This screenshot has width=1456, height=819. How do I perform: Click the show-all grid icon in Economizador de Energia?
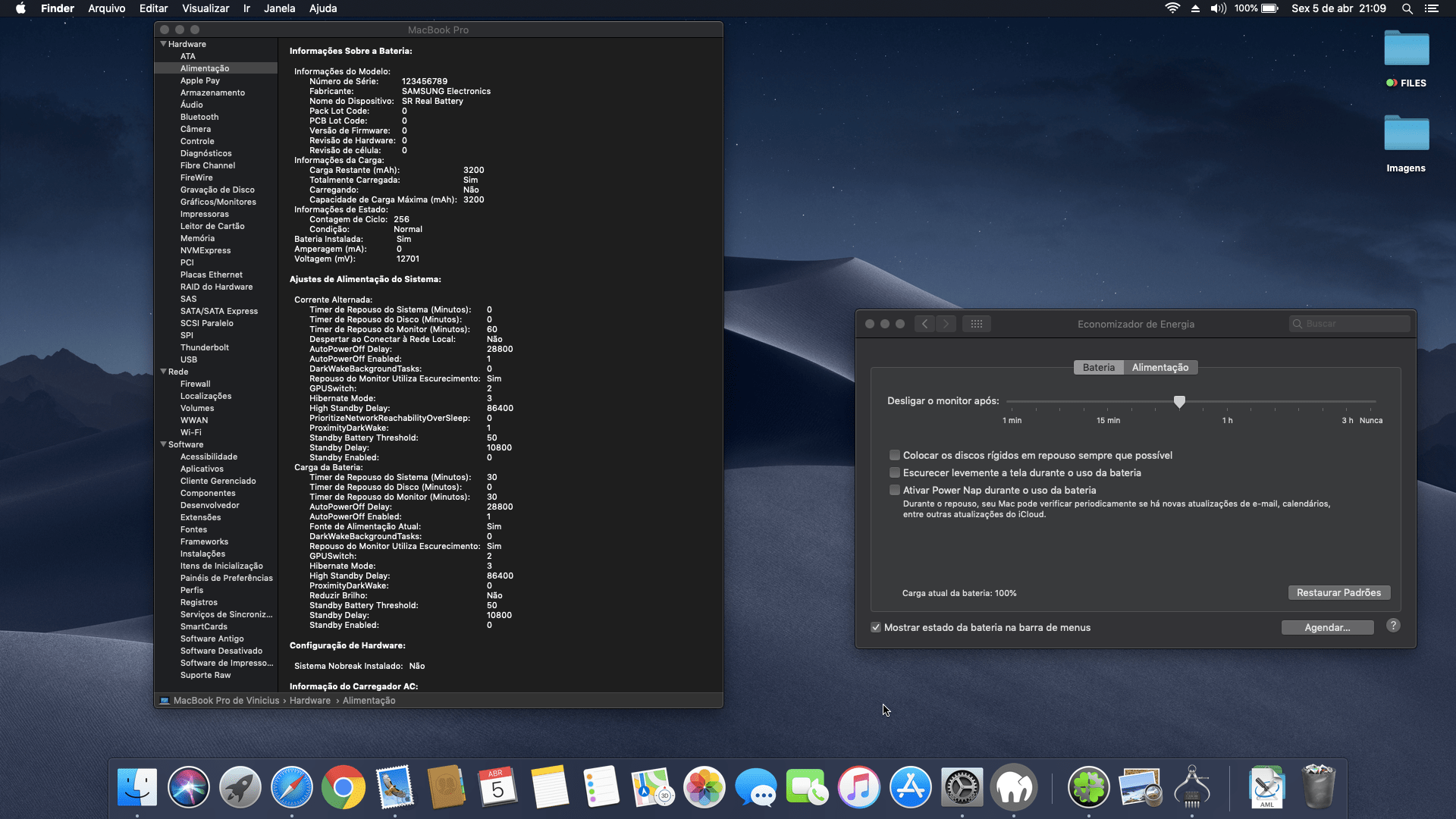(x=976, y=324)
